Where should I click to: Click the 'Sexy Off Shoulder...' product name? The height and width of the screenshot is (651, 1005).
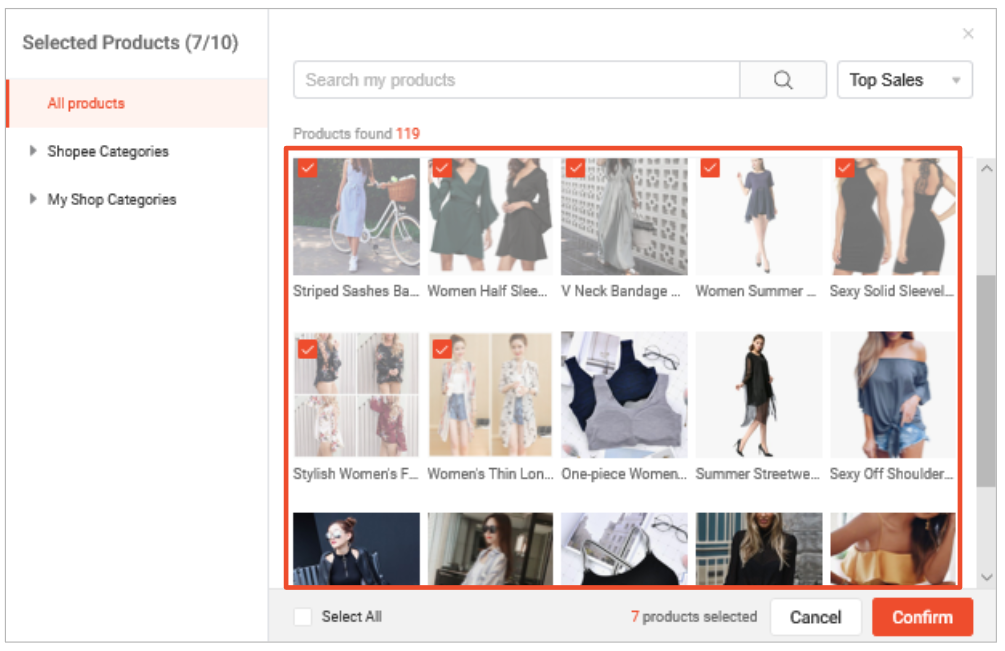(x=892, y=474)
